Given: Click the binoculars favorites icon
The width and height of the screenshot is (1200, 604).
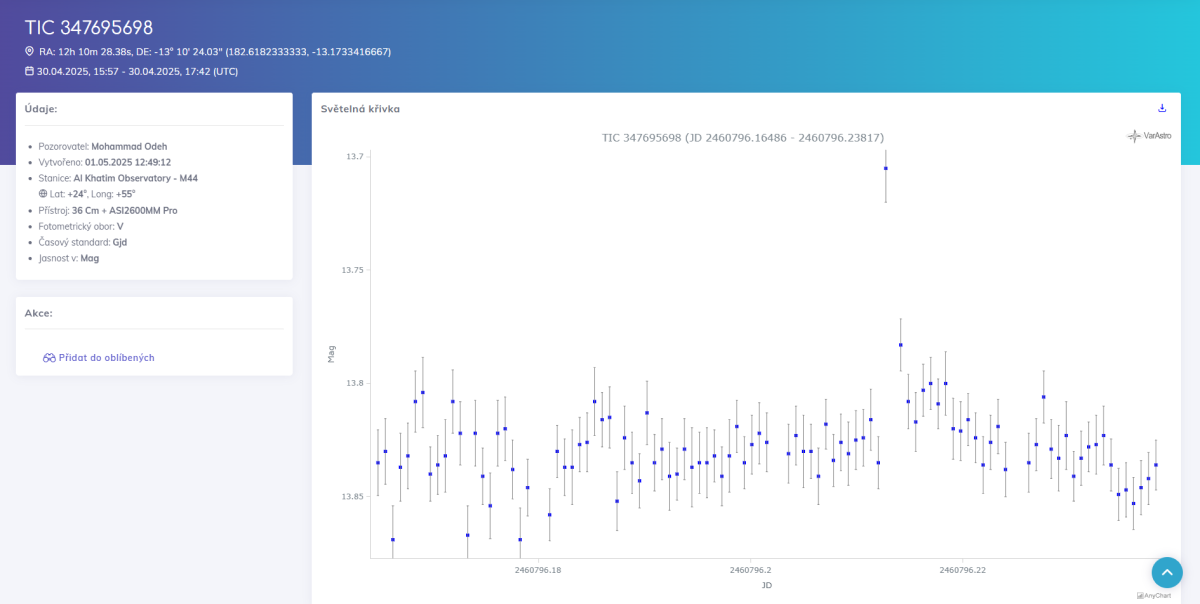Looking at the screenshot, I should (x=49, y=358).
